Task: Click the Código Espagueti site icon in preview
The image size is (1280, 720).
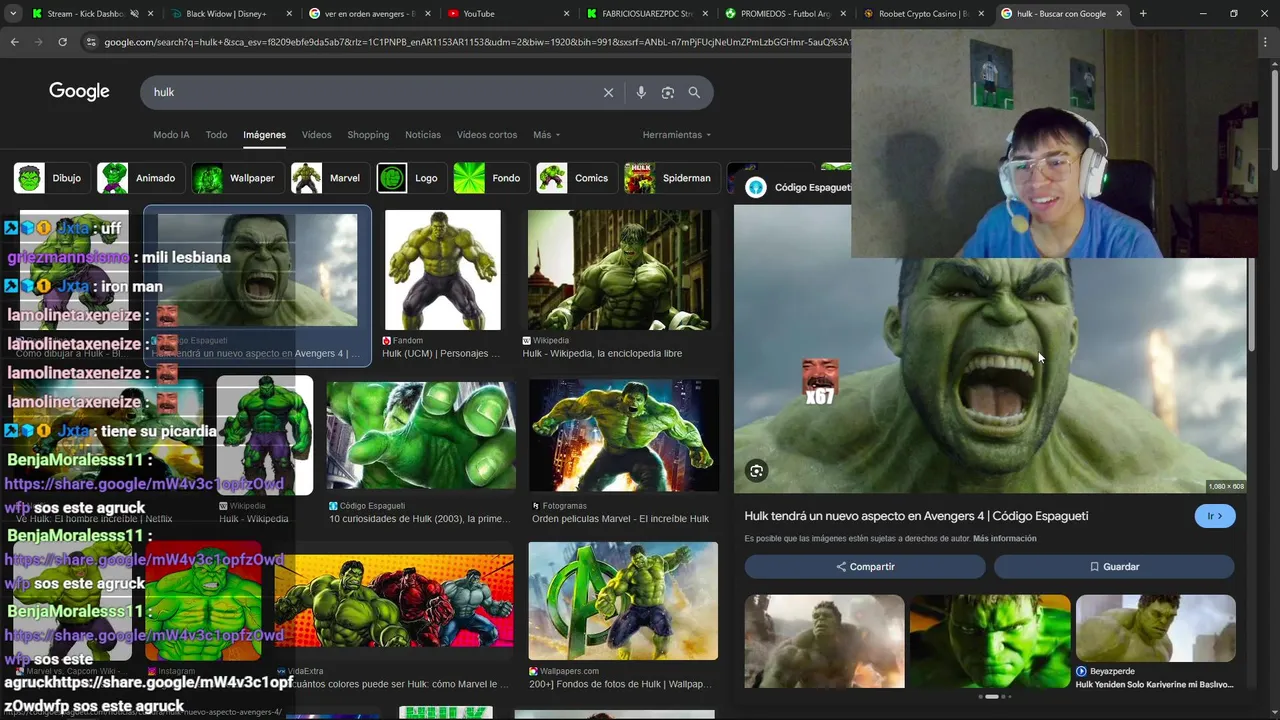Action: pos(756,187)
